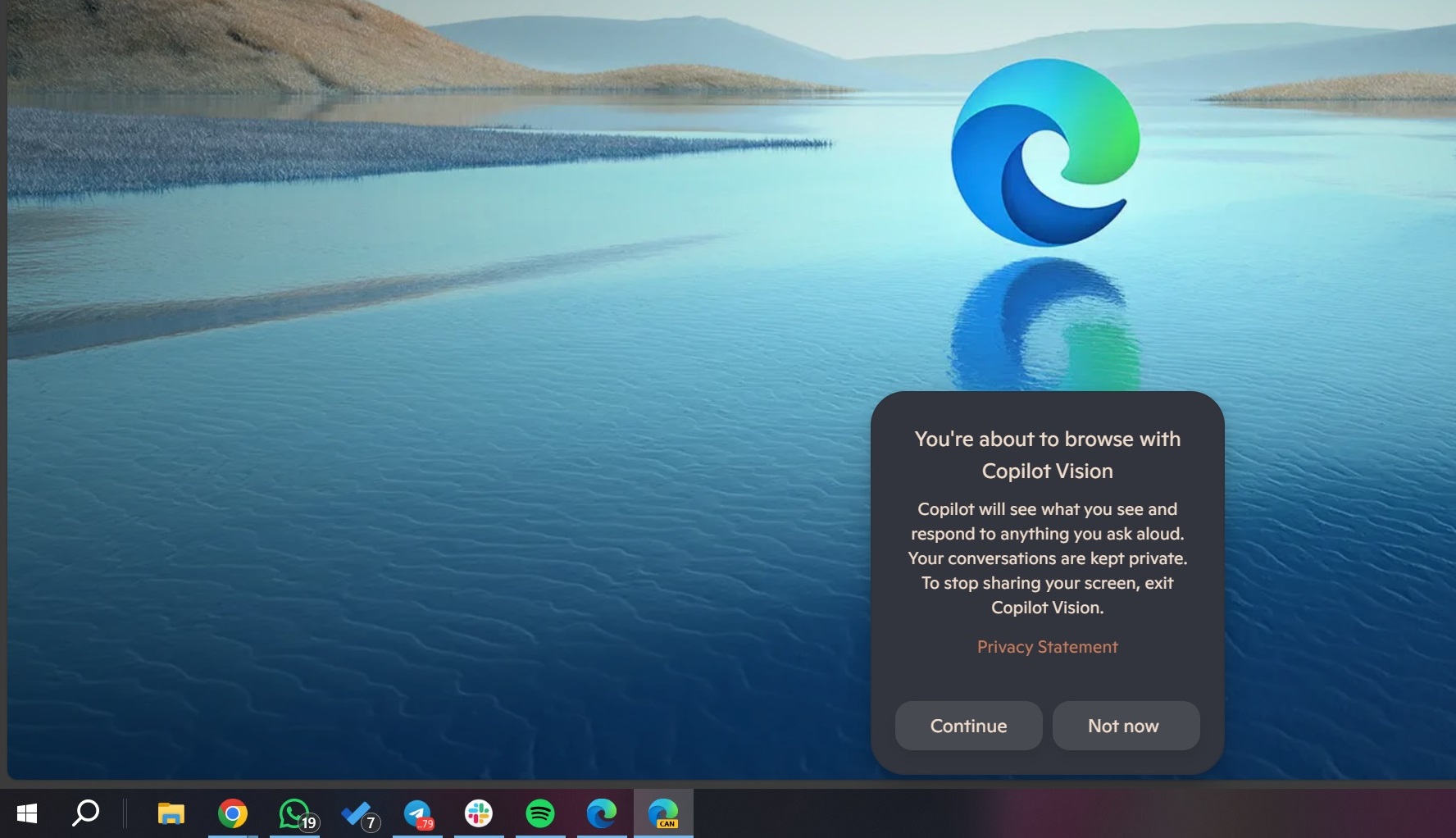Open the Windows Start menu
This screenshot has height=838, width=1456.
point(27,814)
